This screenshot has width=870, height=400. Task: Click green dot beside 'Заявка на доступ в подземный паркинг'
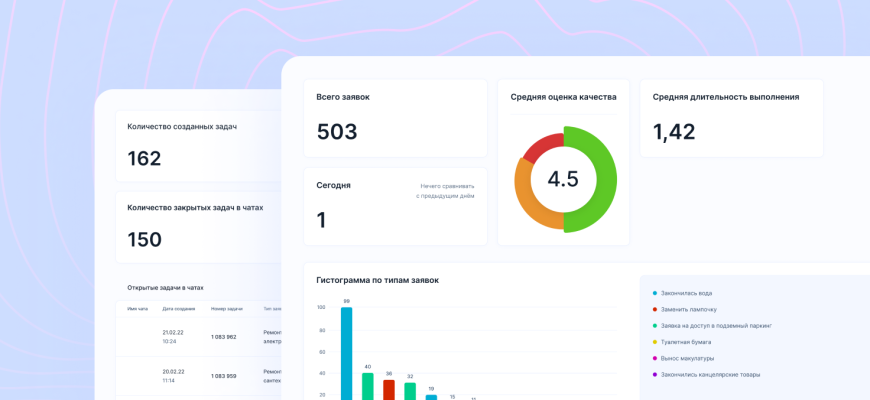point(655,326)
